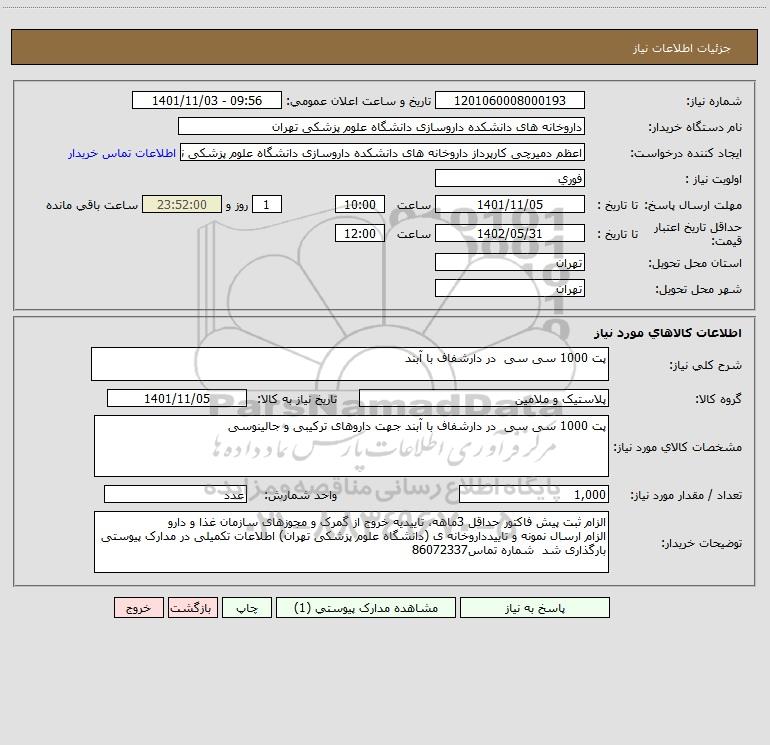Viewport: 770px width, 745px height.
Task: Click the quantity field showing 1,000
Action: pyautogui.click(x=534, y=495)
